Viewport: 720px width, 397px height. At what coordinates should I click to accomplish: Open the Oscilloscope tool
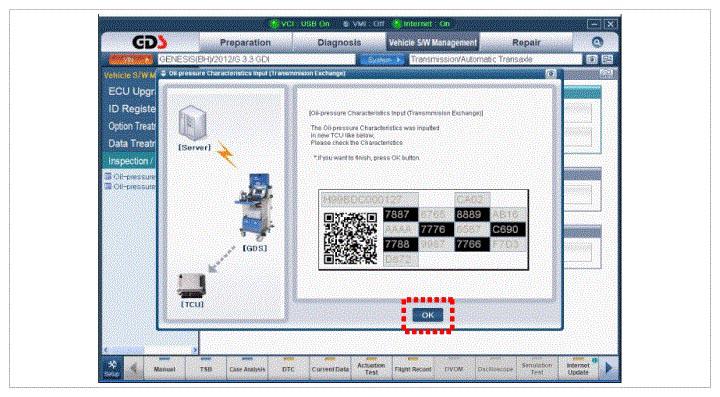(495, 368)
